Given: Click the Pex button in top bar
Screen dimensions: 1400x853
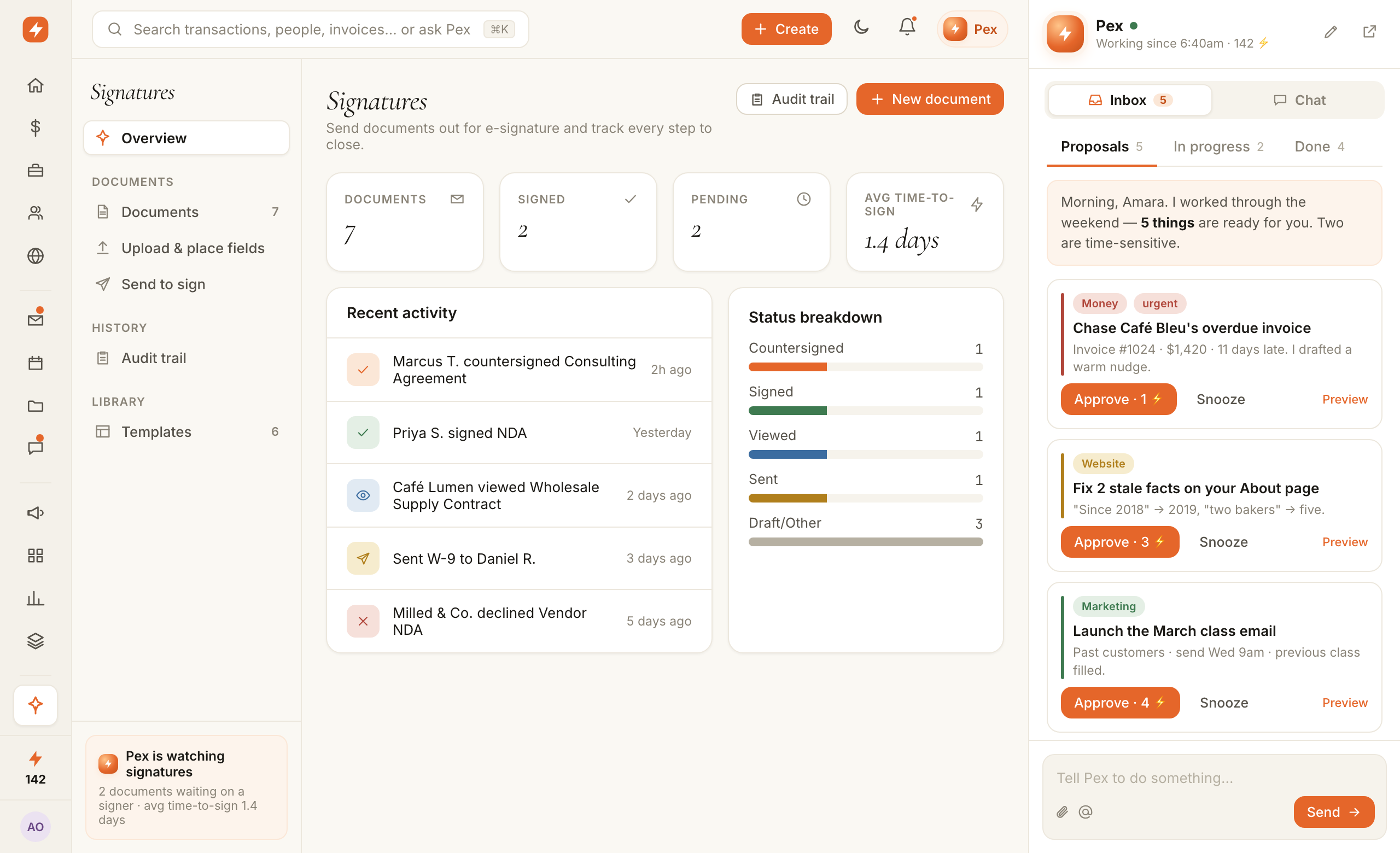Looking at the screenshot, I should point(972,29).
